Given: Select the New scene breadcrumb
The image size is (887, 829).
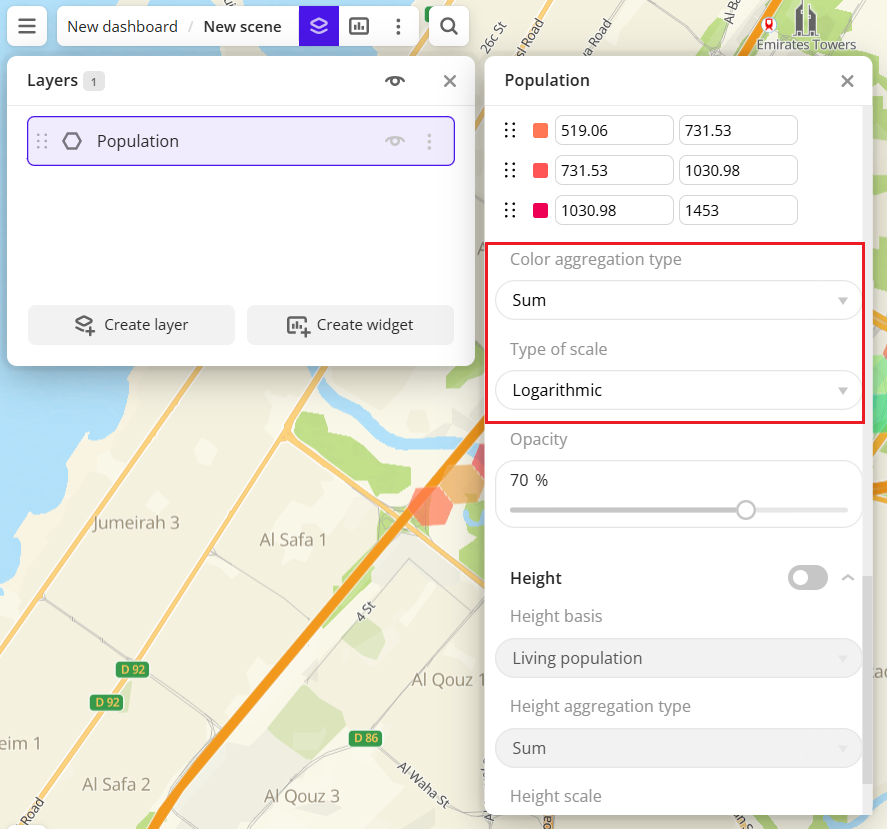Looking at the screenshot, I should (x=242, y=26).
